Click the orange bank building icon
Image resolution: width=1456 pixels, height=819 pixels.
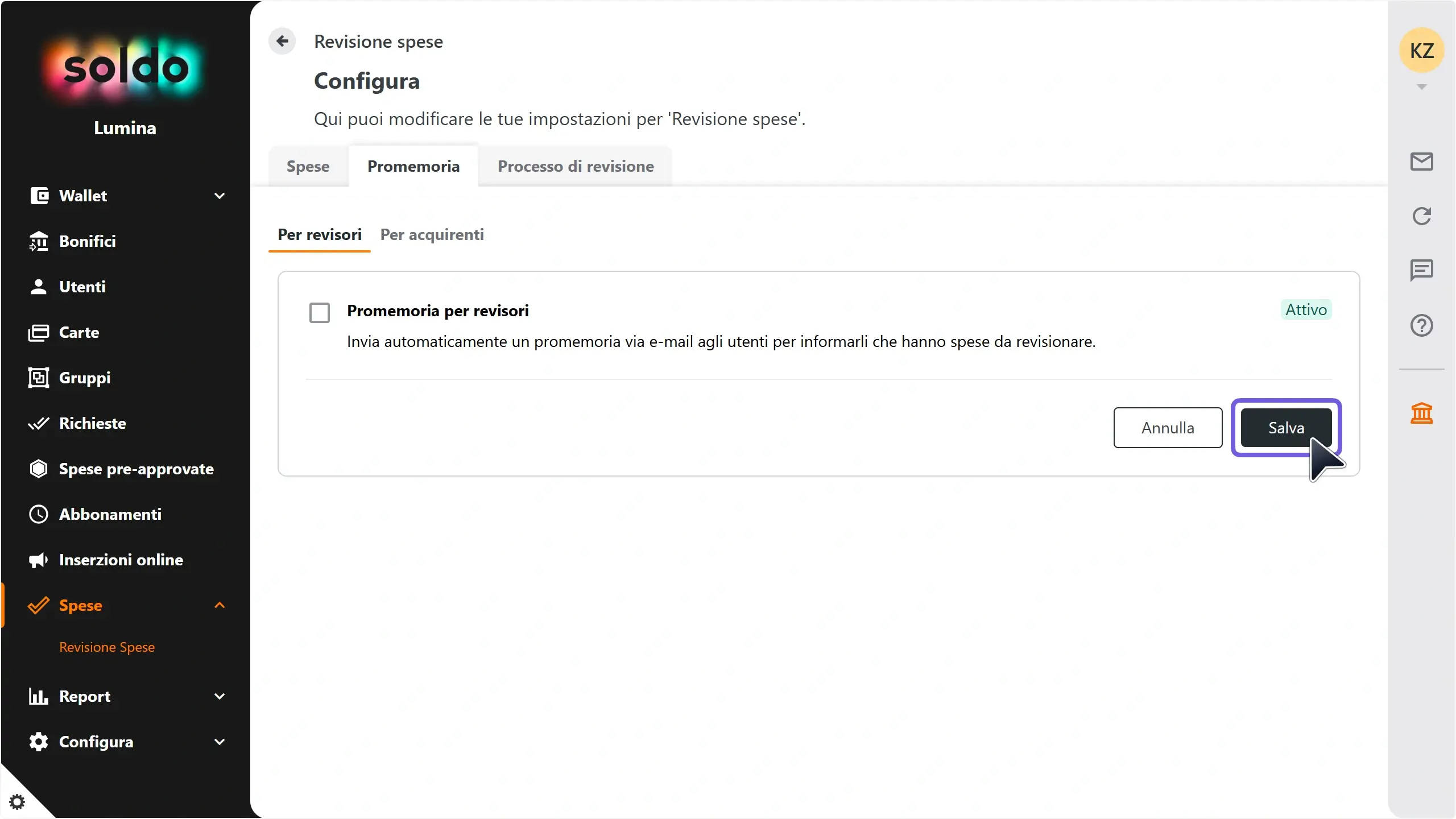(x=1421, y=413)
